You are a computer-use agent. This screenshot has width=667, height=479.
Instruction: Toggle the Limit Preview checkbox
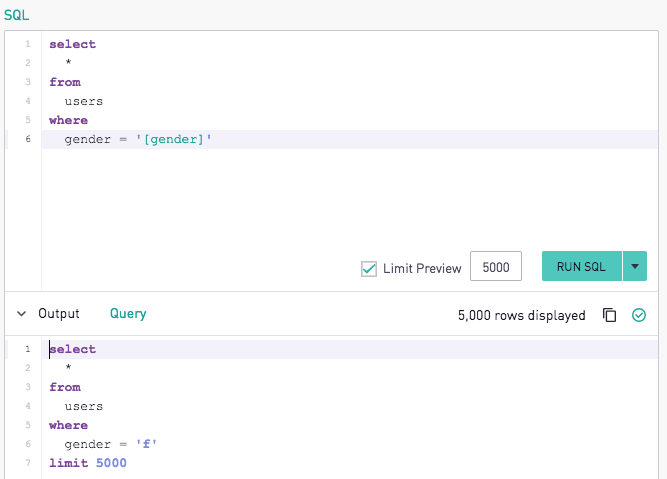click(369, 269)
